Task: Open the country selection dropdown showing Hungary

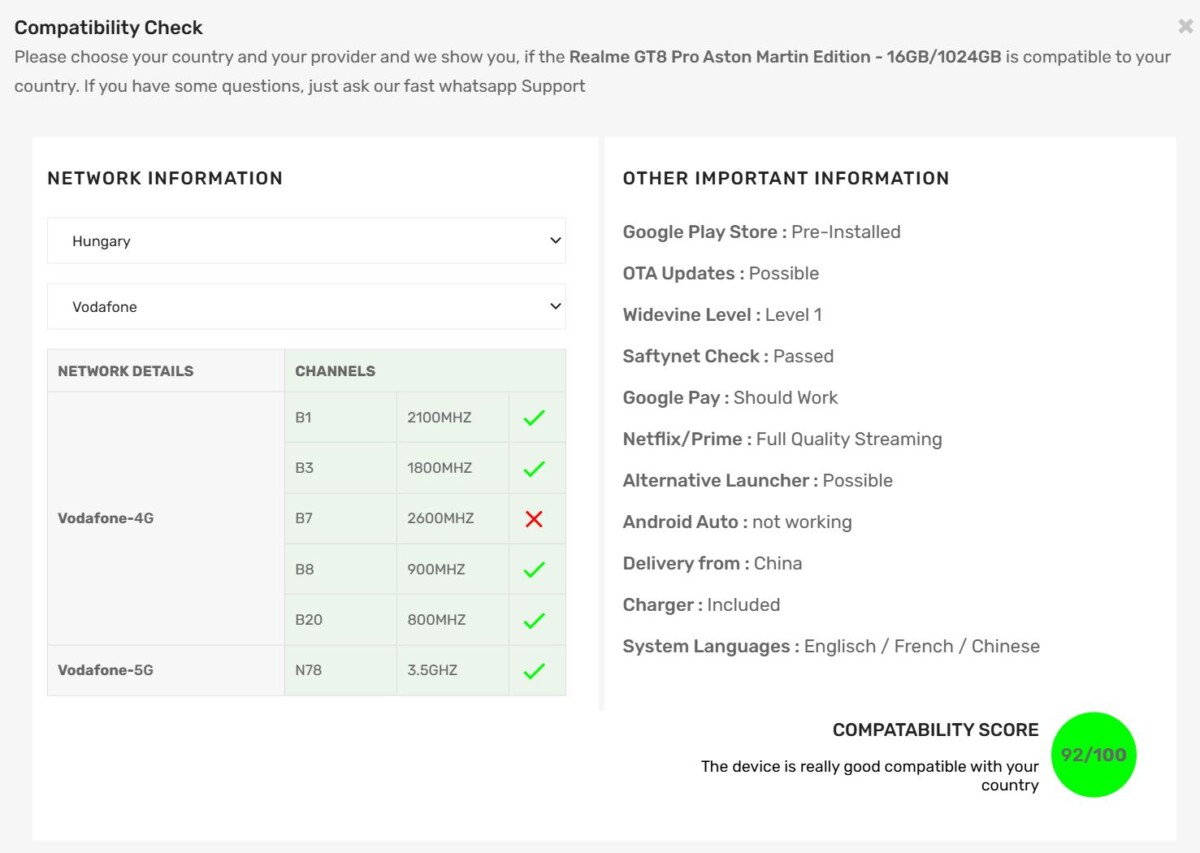Action: [306, 240]
